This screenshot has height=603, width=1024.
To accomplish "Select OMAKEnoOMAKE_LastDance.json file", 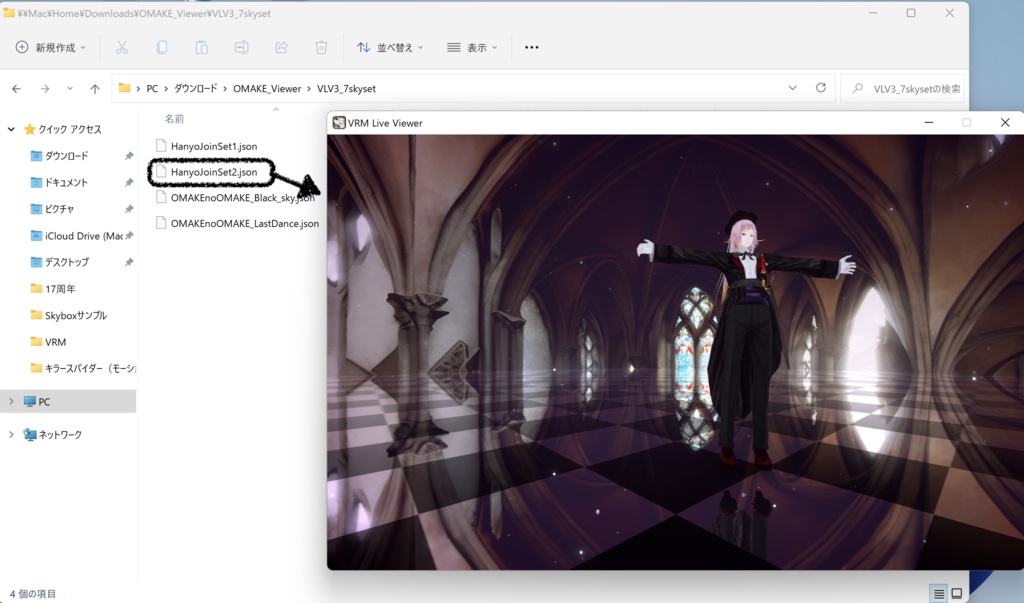I will tap(238, 223).
